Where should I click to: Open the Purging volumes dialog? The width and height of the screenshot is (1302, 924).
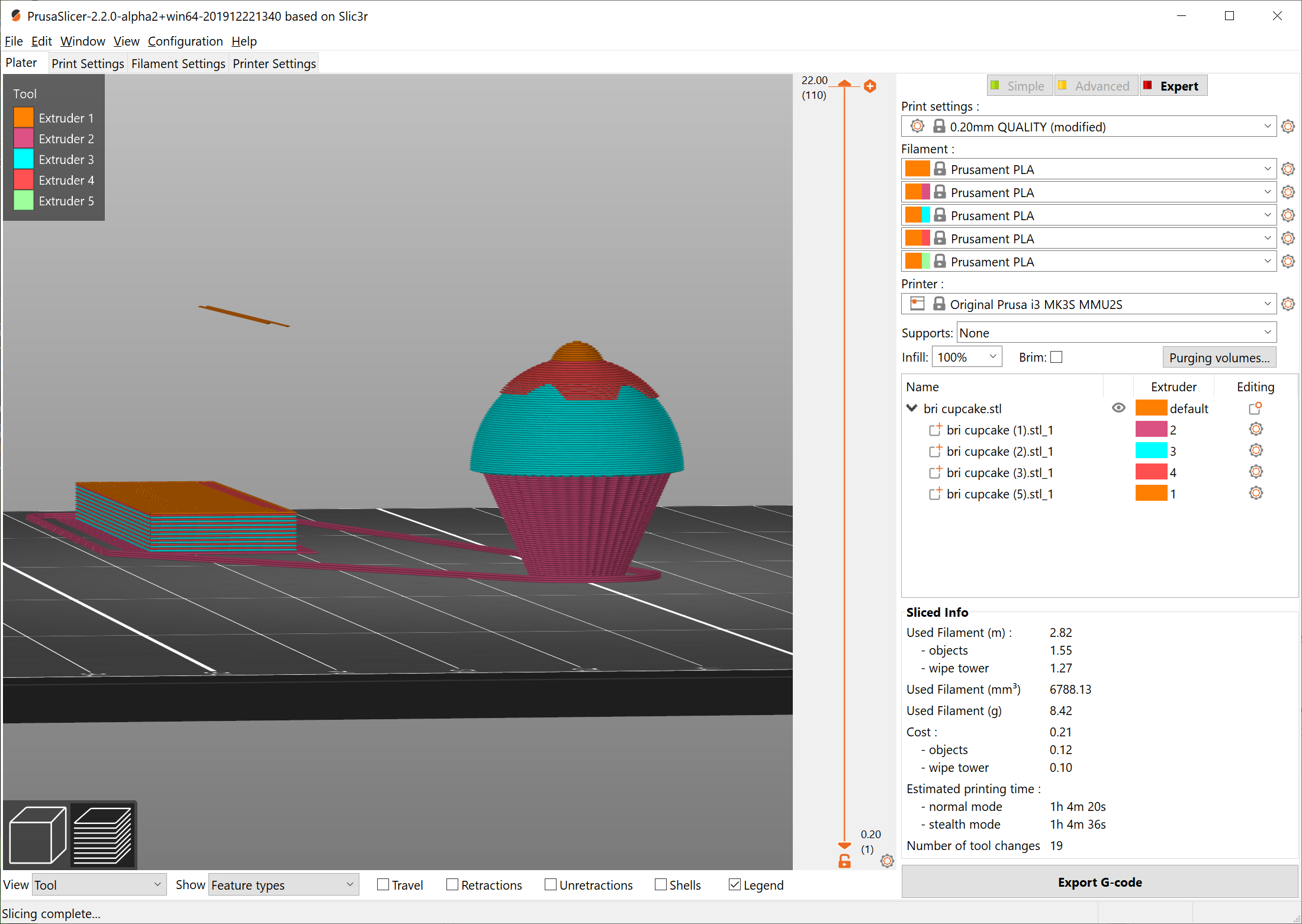point(1219,357)
